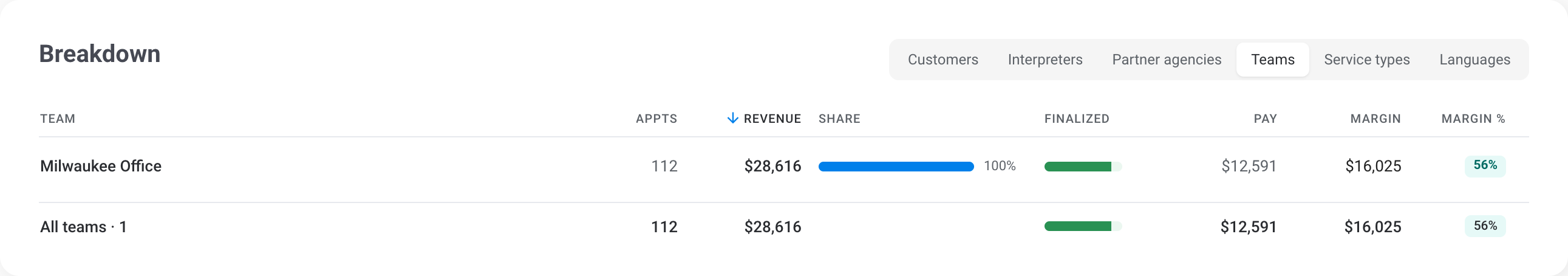Click the blue share bar for Milwaukee Office
Viewport: 1568px width, 276px height.
(x=895, y=167)
